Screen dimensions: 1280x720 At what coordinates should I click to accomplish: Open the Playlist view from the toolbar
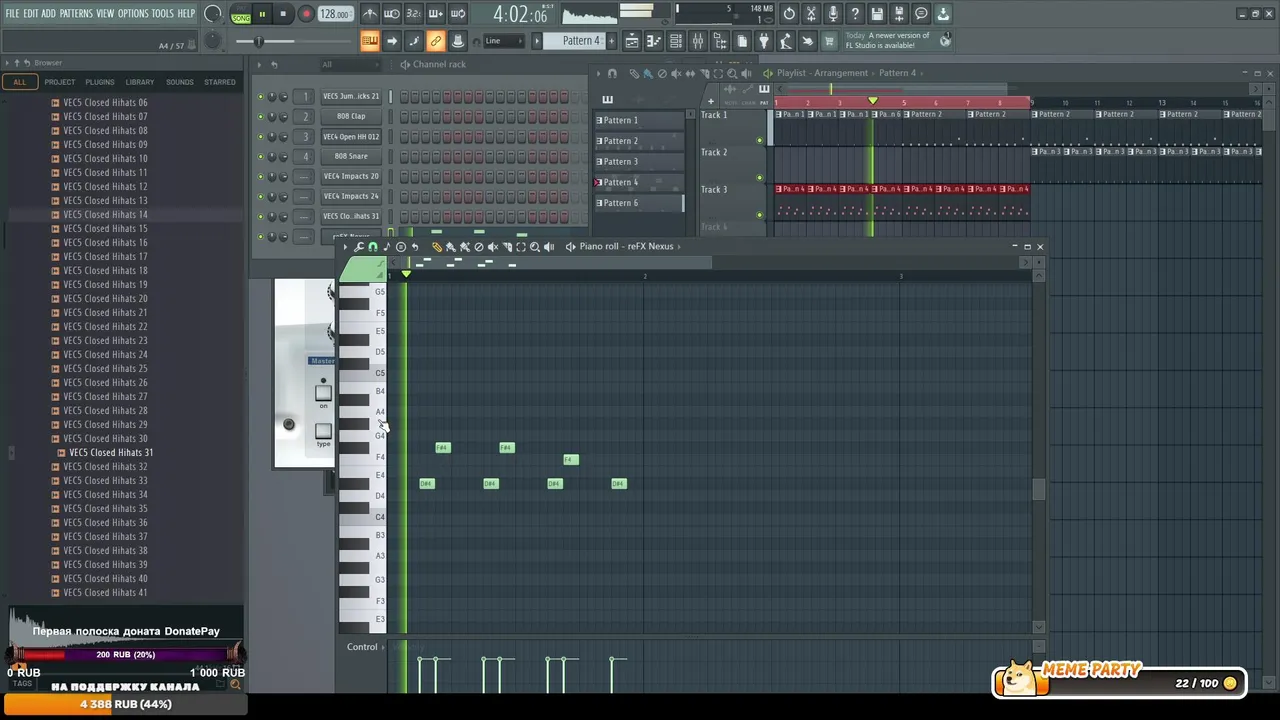tap(632, 41)
